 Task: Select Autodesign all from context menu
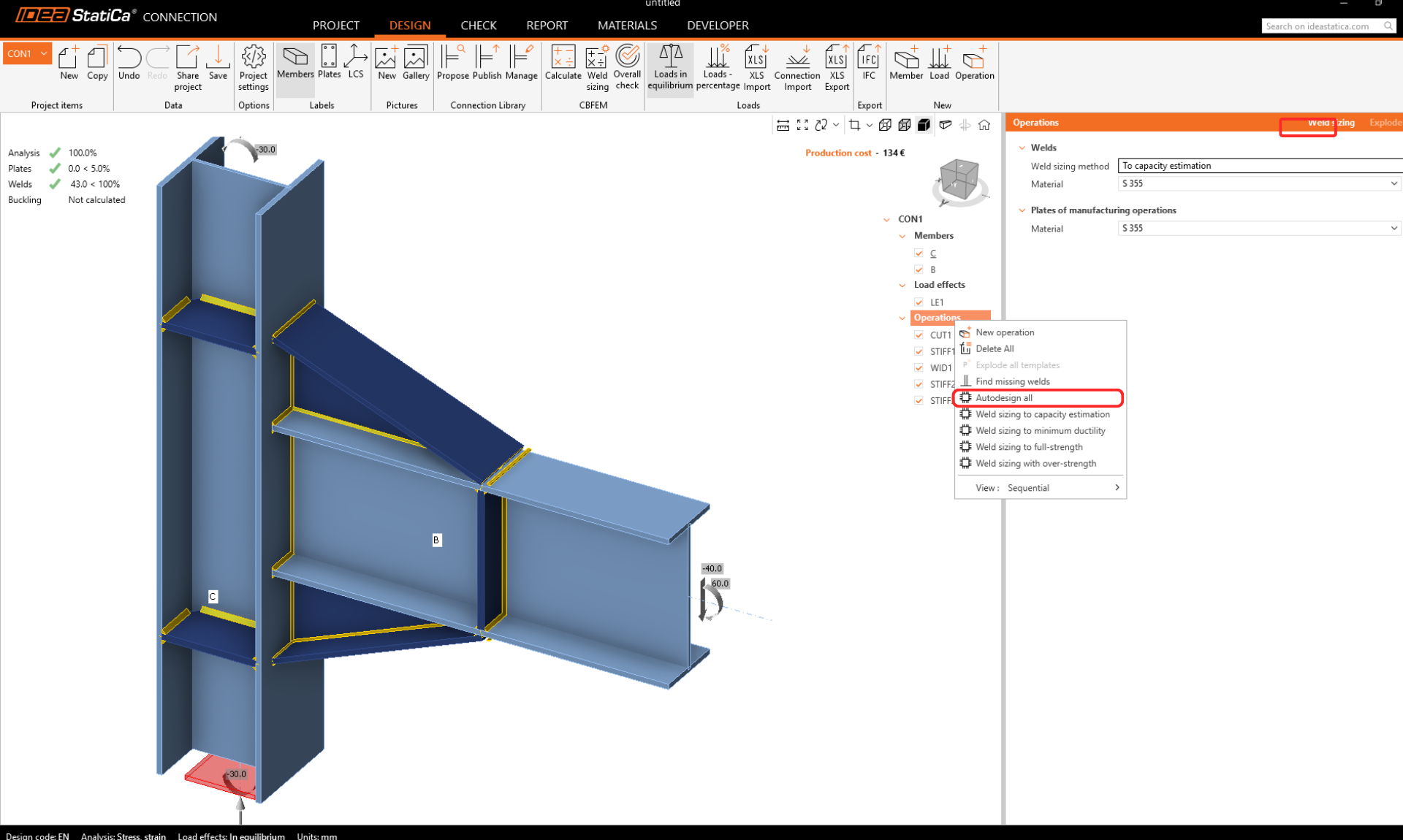1004,398
